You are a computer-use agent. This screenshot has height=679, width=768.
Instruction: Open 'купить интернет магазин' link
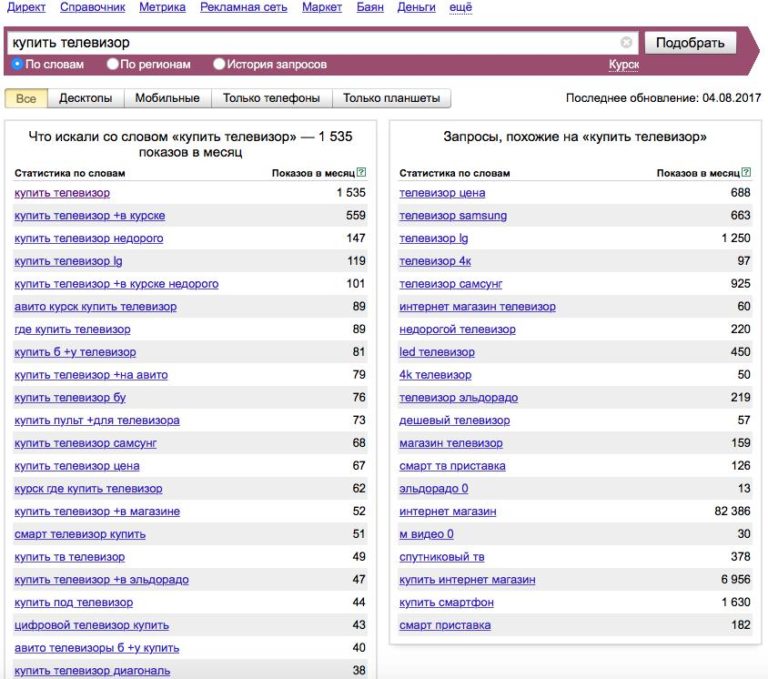[x=467, y=580]
